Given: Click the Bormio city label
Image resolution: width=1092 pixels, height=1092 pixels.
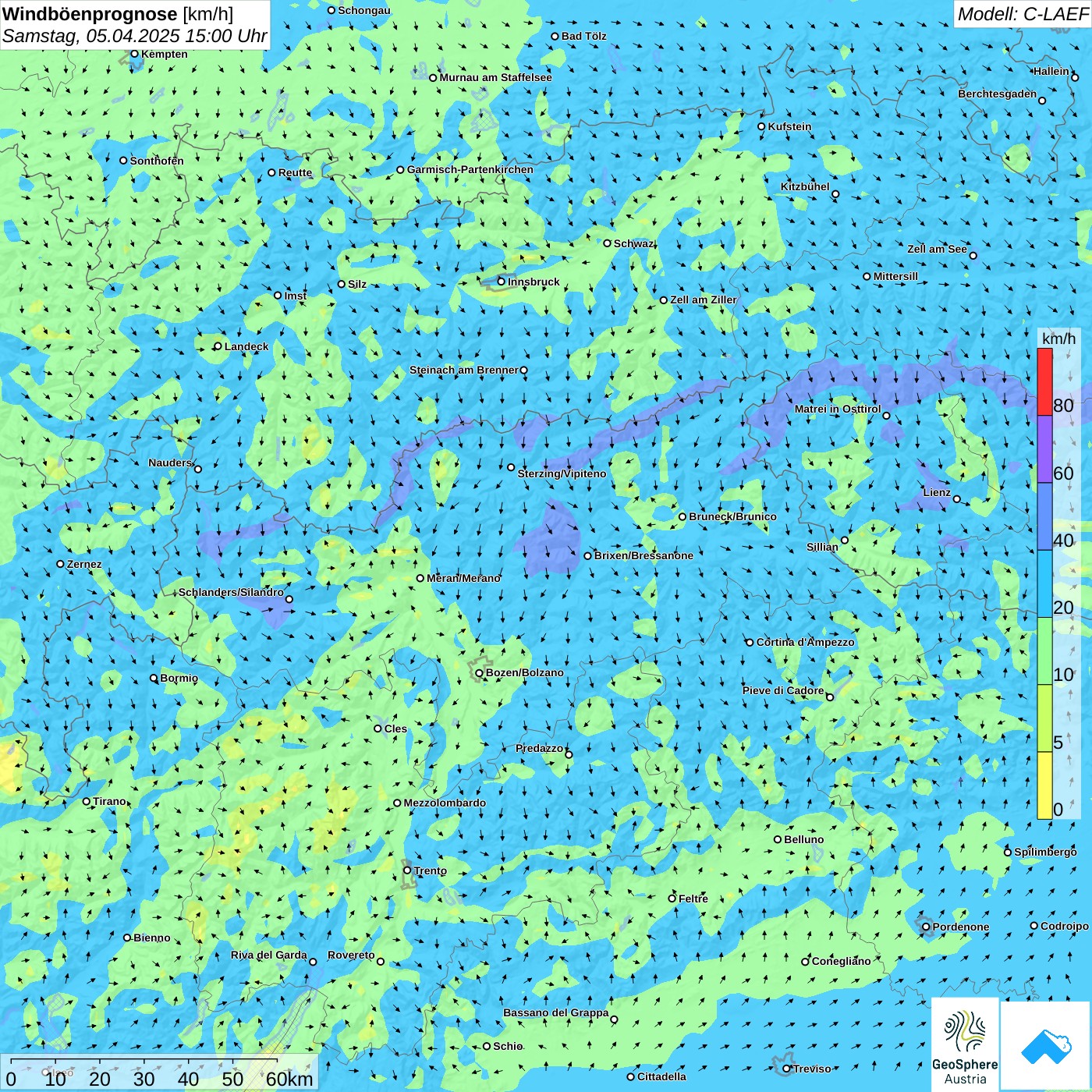Looking at the screenshot, I should [179, 678].
